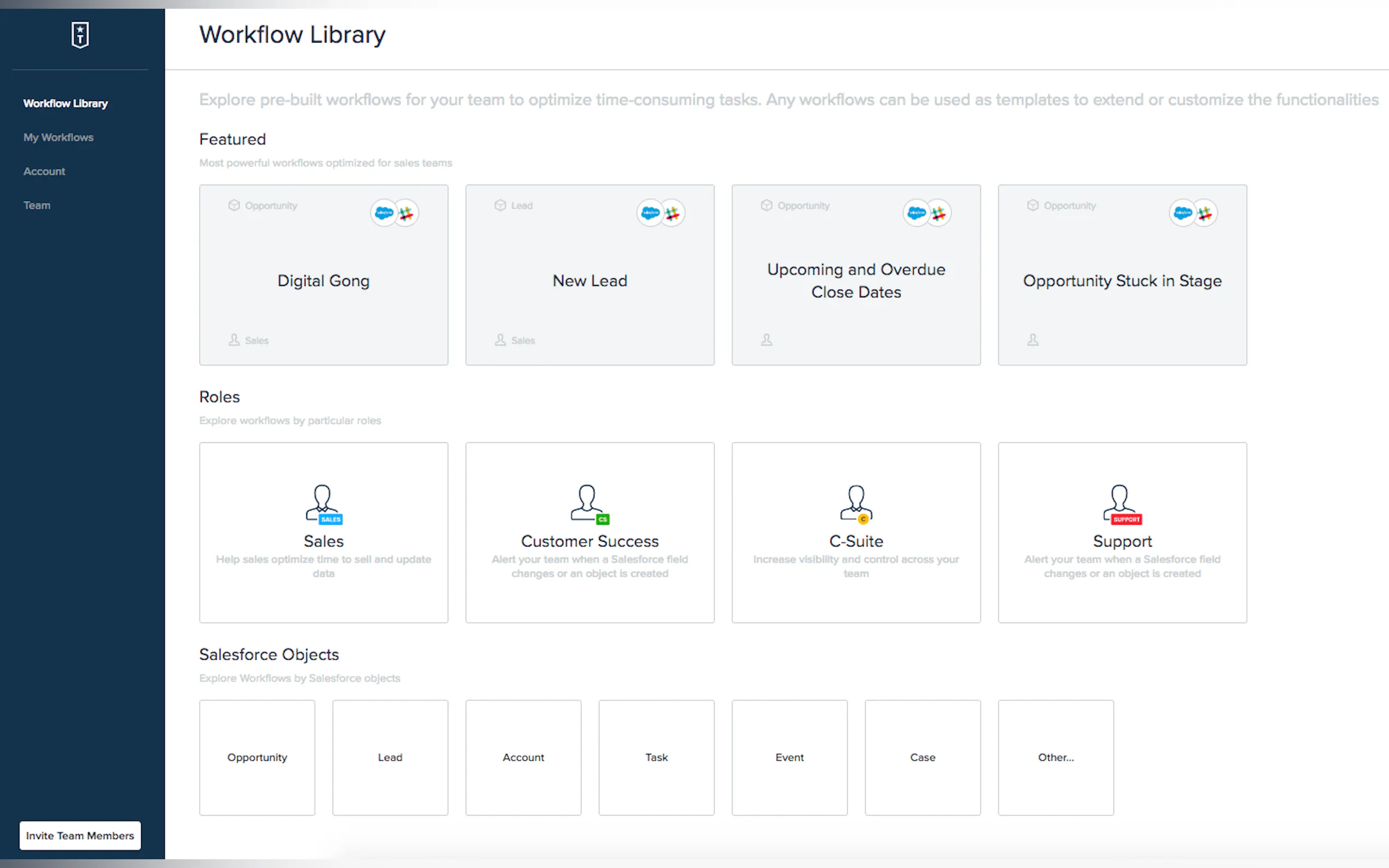Click the shield logo in sidebar
Viewport: 1389px width, 868px height.
coord(80,35)
